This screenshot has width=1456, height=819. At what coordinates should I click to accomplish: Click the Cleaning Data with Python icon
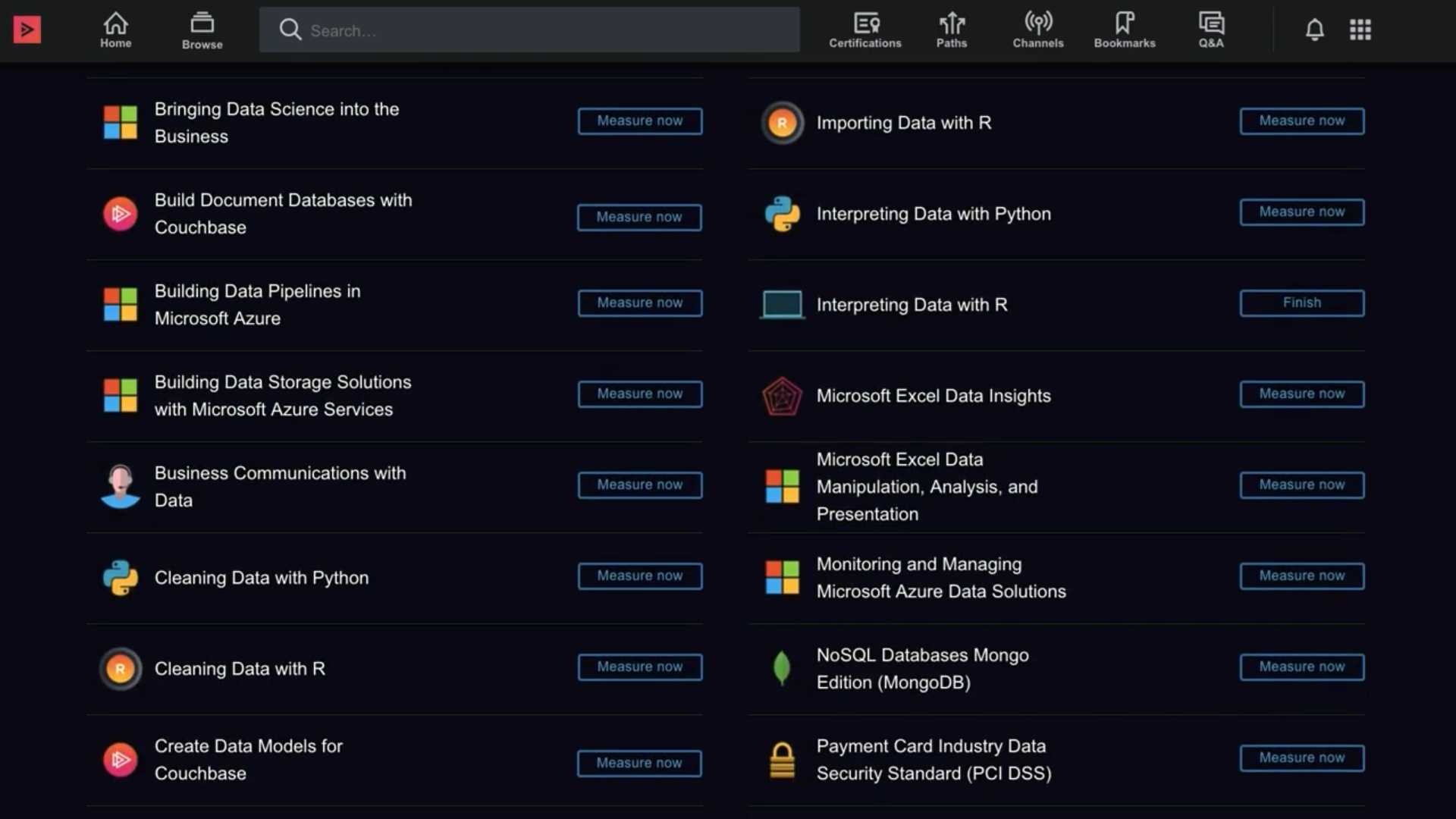click(x=121, y=578)
